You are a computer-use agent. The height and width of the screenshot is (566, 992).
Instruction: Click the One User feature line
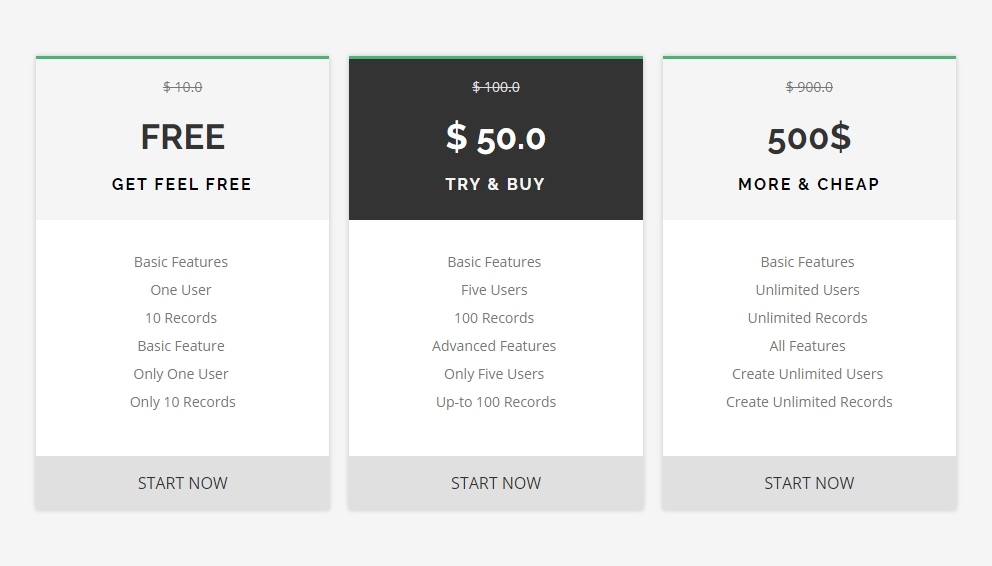(181, 290)
